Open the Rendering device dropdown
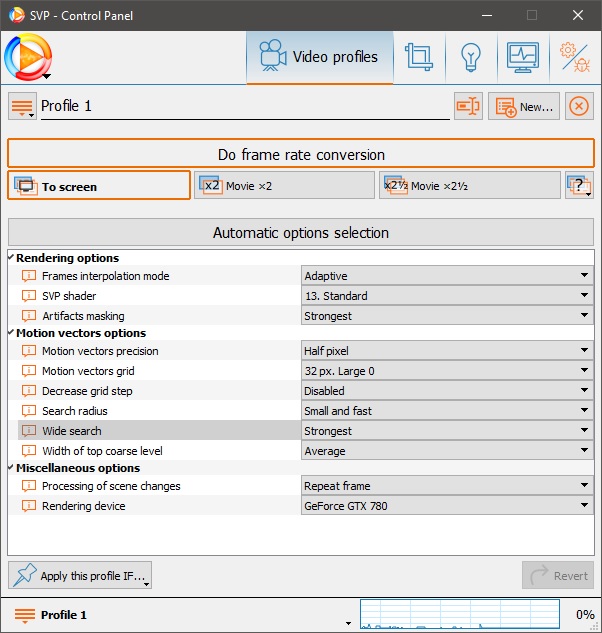Image resolution: width=602 pixels, height=633 pixels. pyautogui.click(x=446, y=506)
